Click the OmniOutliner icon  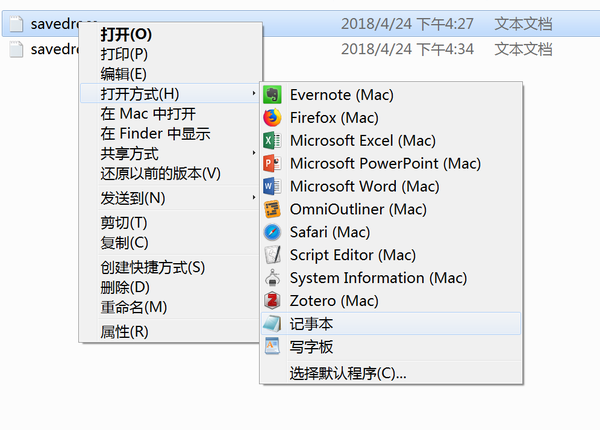coord(272,209)
